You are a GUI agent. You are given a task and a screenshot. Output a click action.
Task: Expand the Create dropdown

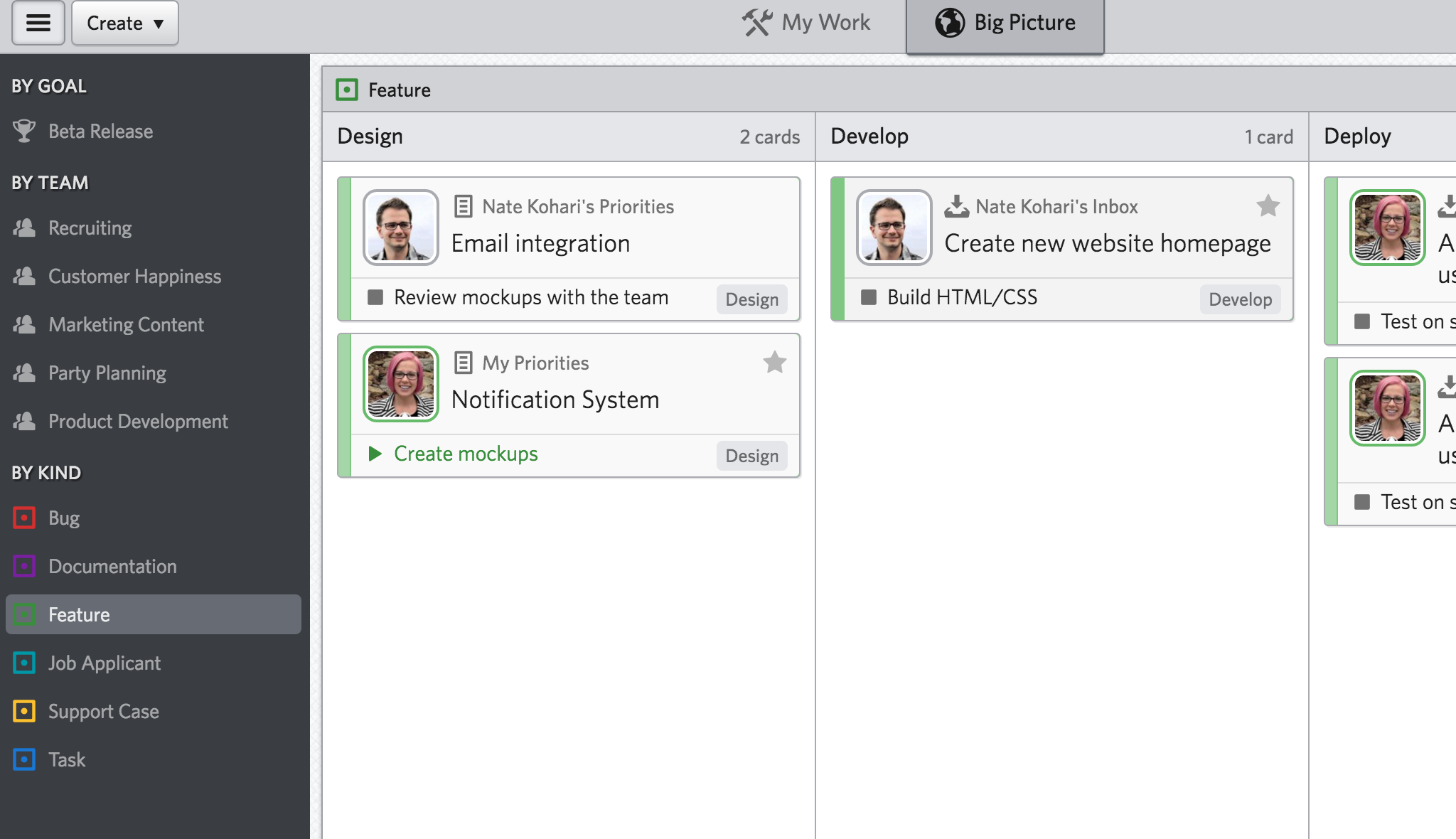125,23
